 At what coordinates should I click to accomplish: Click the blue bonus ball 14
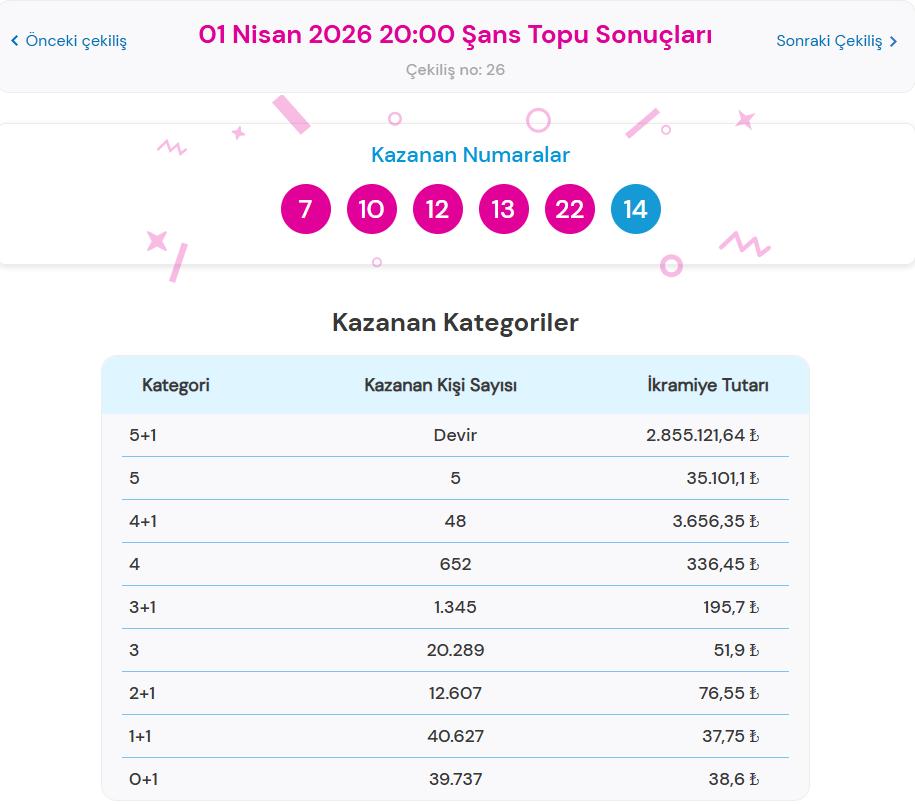tap(636, 209)
